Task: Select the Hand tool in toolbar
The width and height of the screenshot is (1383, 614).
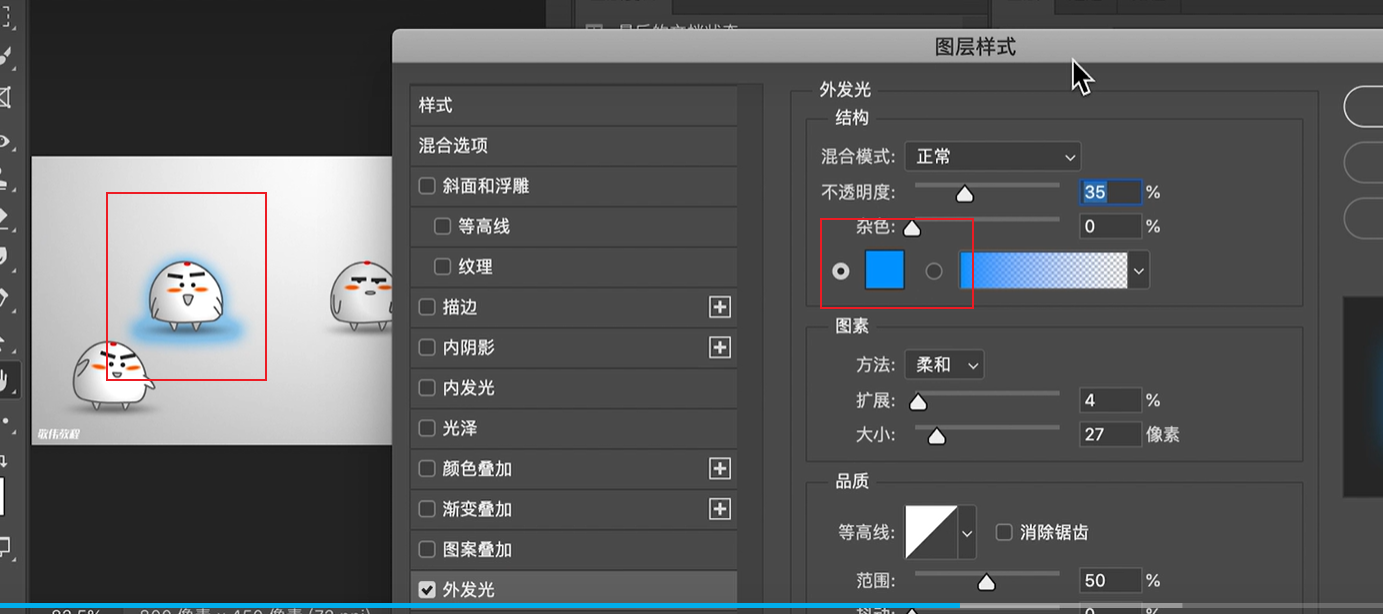Action: pos(7,379)
